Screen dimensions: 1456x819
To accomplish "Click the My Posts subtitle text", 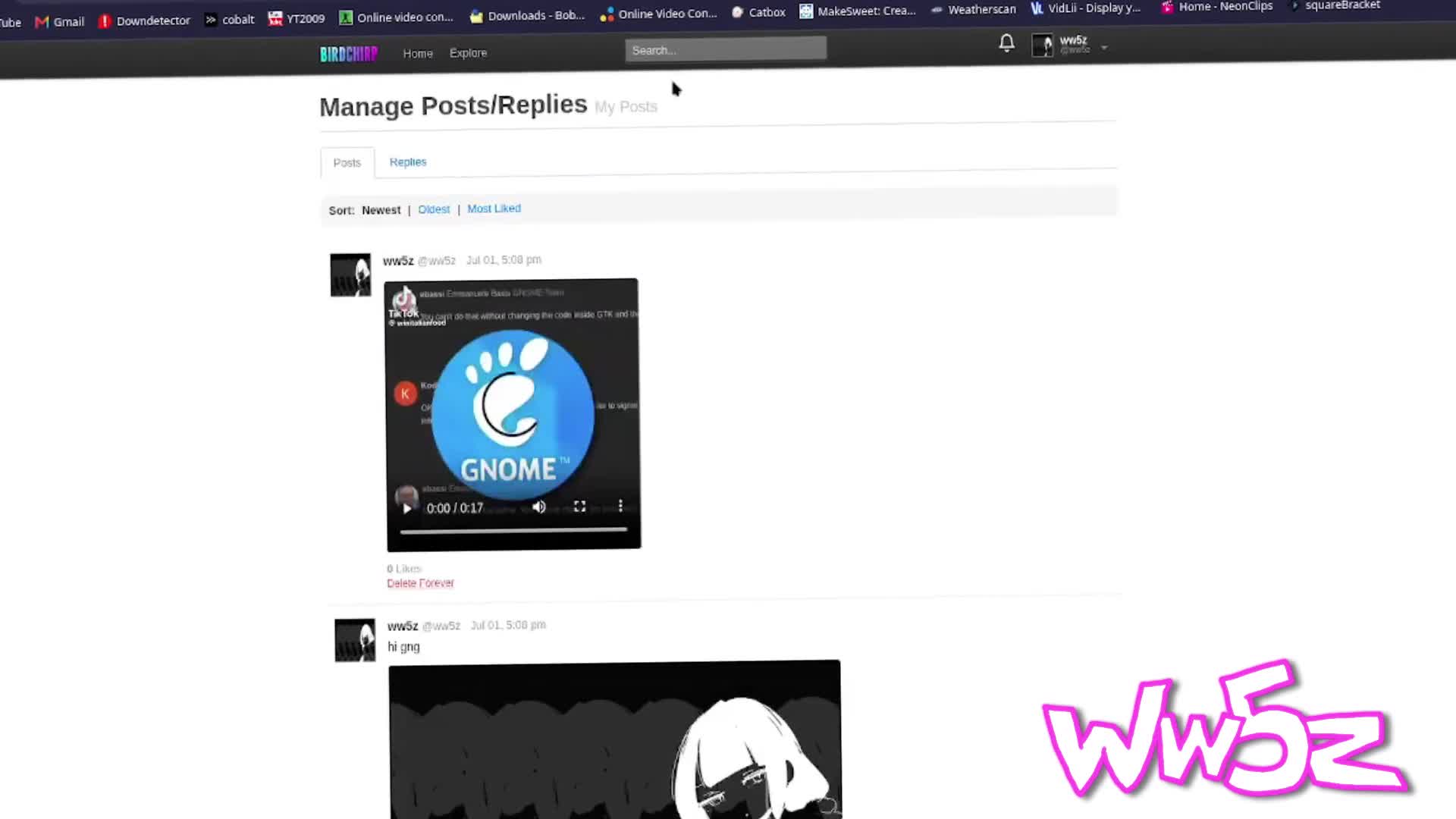I will (x=626, y=107).
